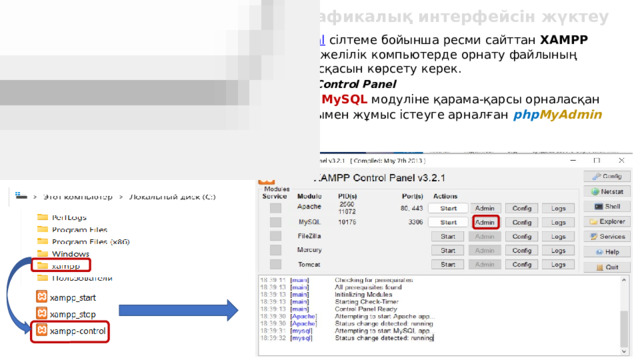The height and width of the screenshot is (360, 640).
Task: Maximize the XAMPP Control Panel window
Action: point(597,160)
